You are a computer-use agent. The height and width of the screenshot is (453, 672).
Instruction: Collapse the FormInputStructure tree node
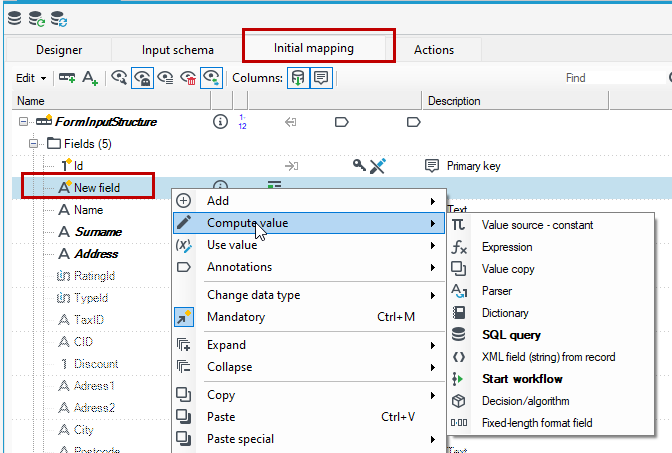[23, 122]
